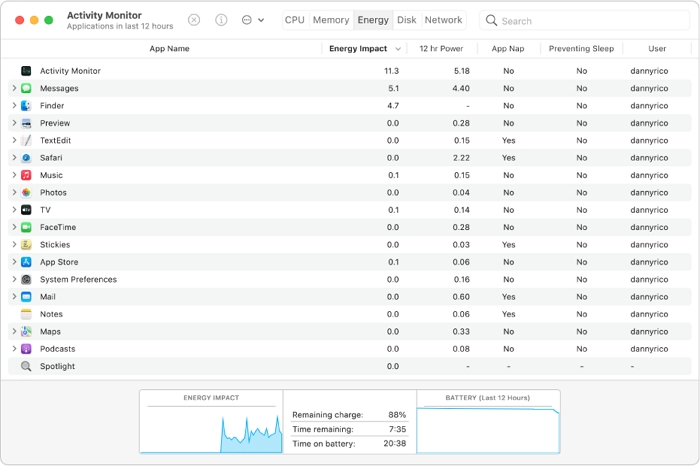Sort by Energy Impact column header
This screenshot has height=466, width=700.
(x=364, y=49)
